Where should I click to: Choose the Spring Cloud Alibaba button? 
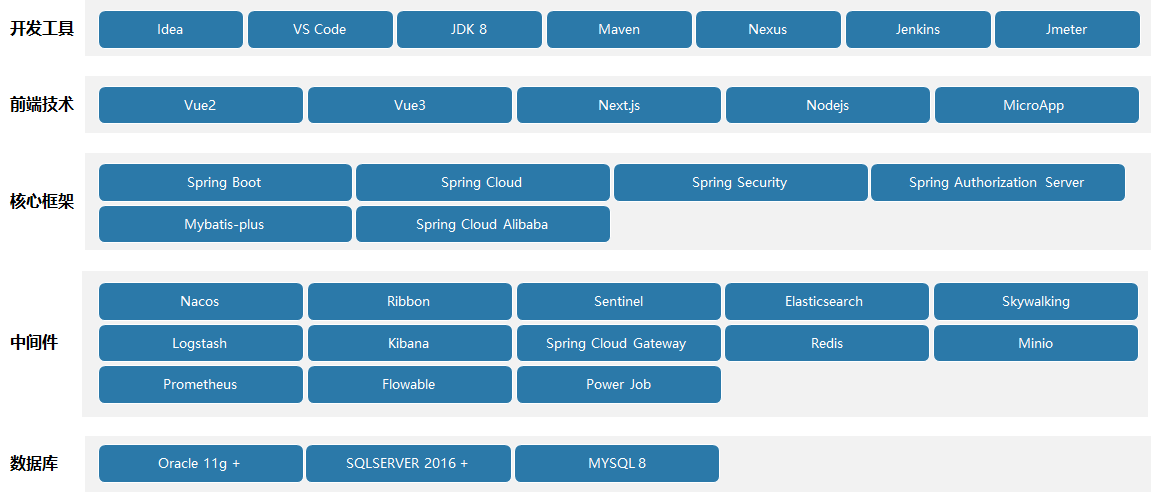point(482,224)
